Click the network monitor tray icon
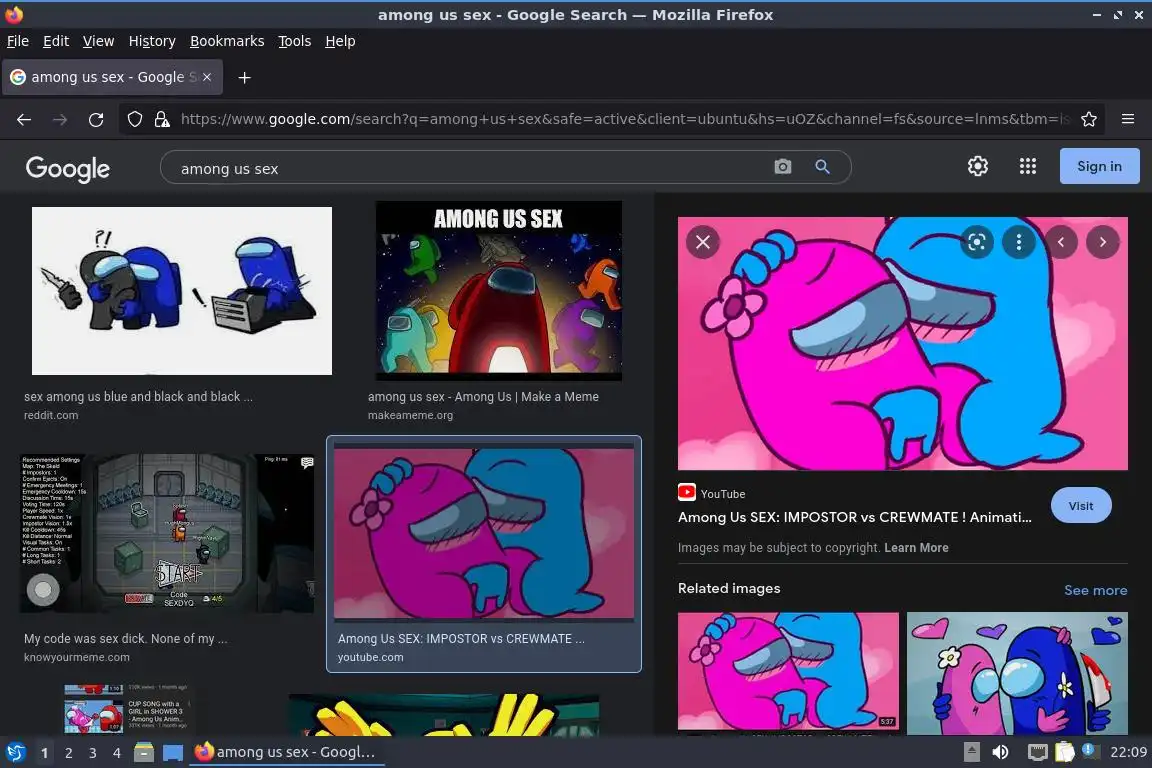Image resolution: width=1152 pixels, height=768 pixels. [x=1037, y=752]
